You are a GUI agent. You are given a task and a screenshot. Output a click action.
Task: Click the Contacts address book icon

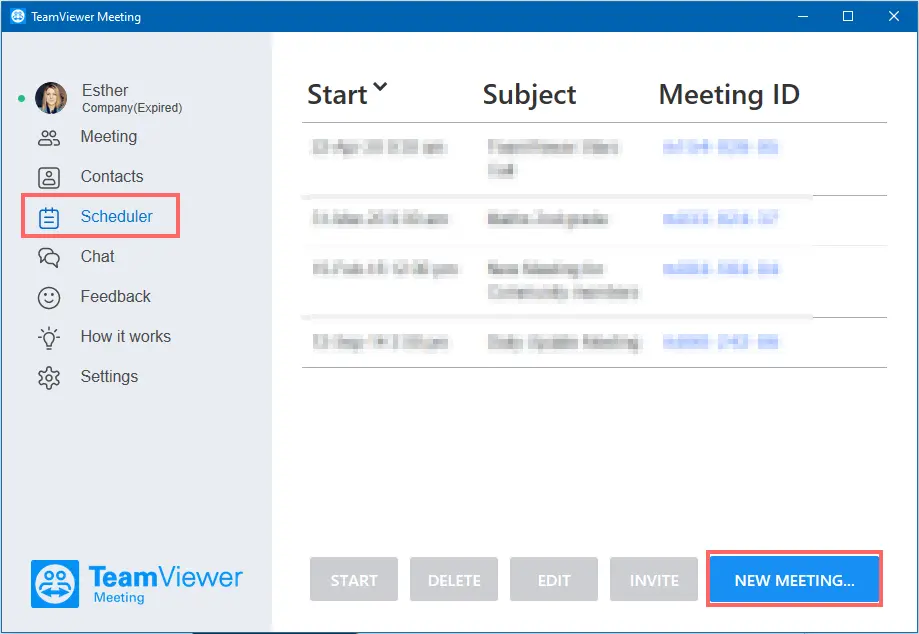(49, 178)
